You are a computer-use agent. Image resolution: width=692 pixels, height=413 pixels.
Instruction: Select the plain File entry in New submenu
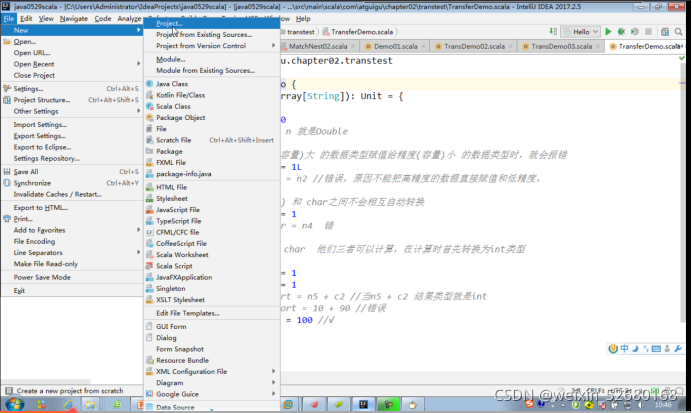[212, 129]
